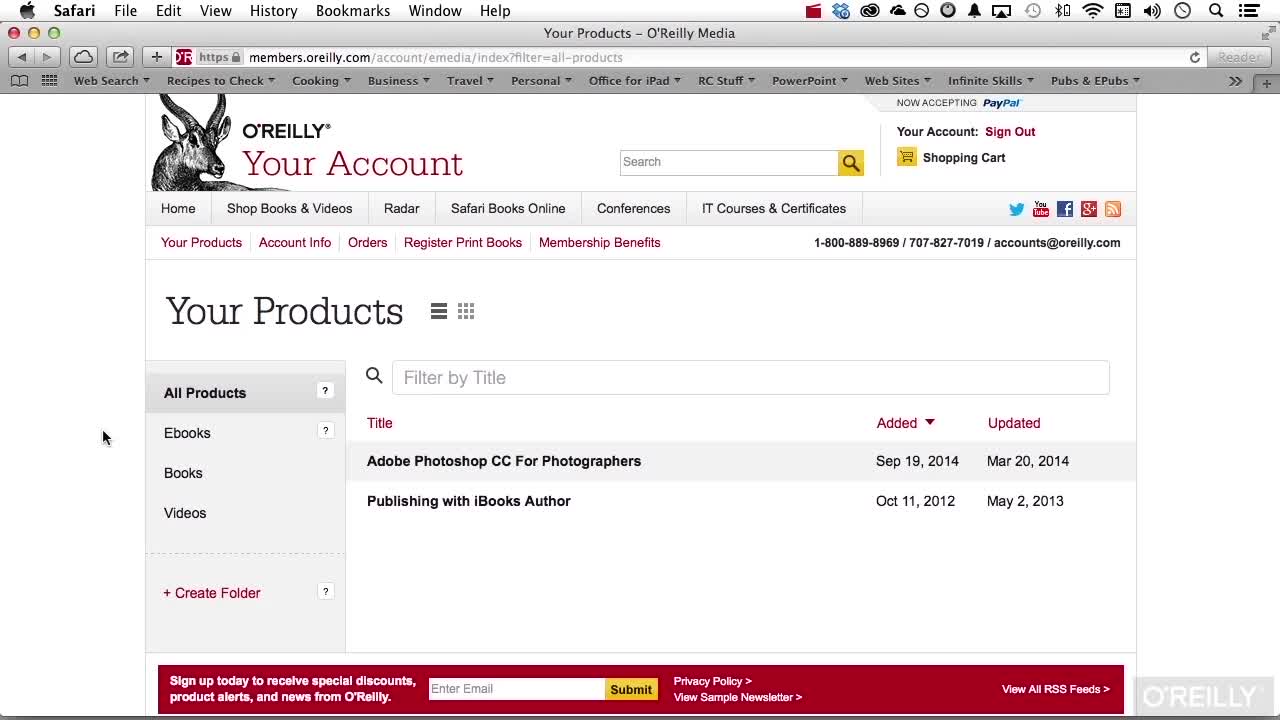The image size is (1280, 720).
Task: Expand the Business bookmarks folder
Action: coord(398,81)
